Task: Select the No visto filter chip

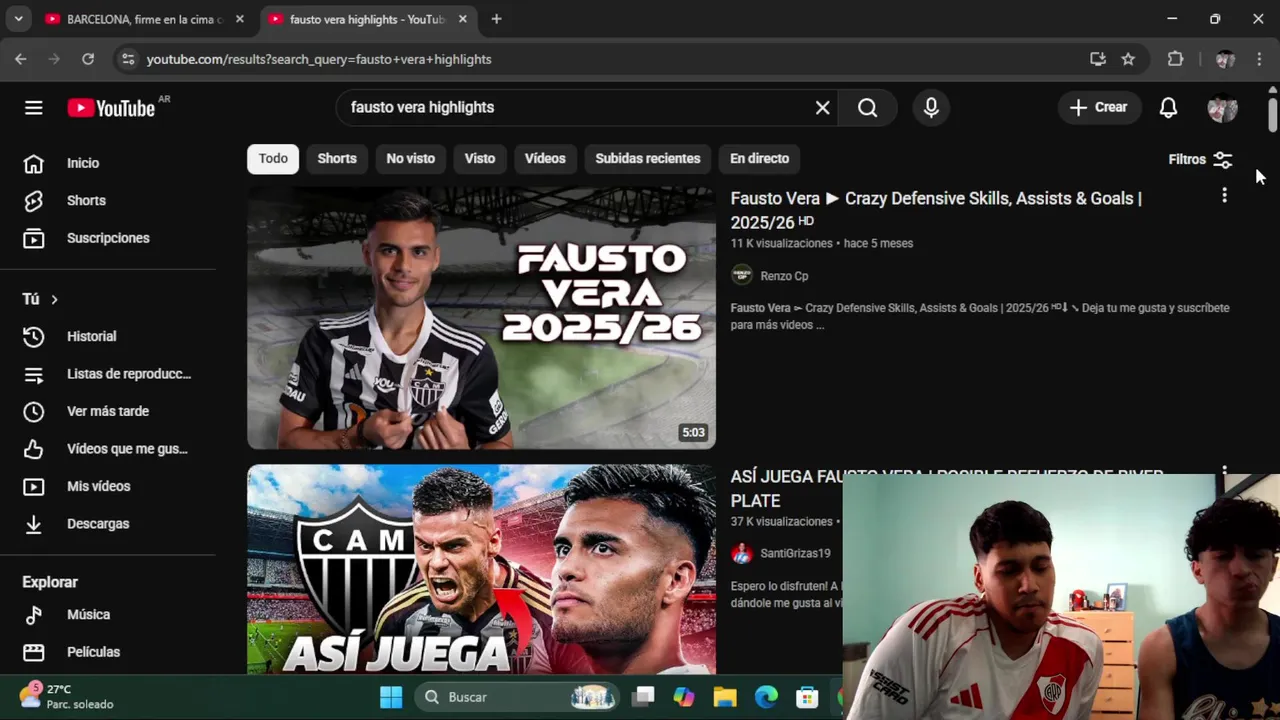Action: 411,159
